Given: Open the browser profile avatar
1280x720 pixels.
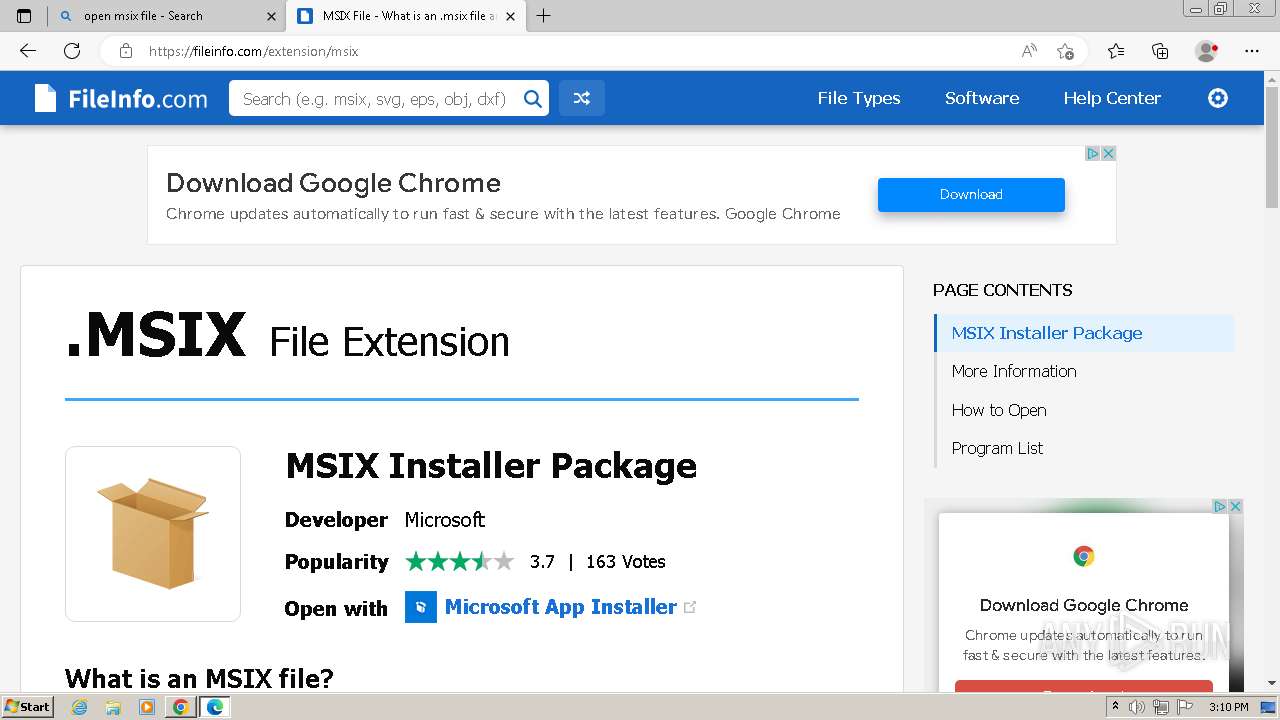Looking at the screenshot, I should (1206, 51).
